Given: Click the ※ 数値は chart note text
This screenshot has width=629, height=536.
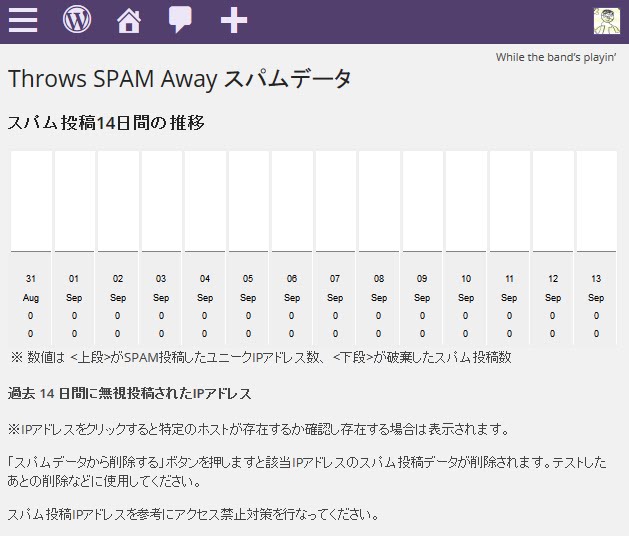Looking at the screenshot, I should pyautogui.click(x=261, y=357).
